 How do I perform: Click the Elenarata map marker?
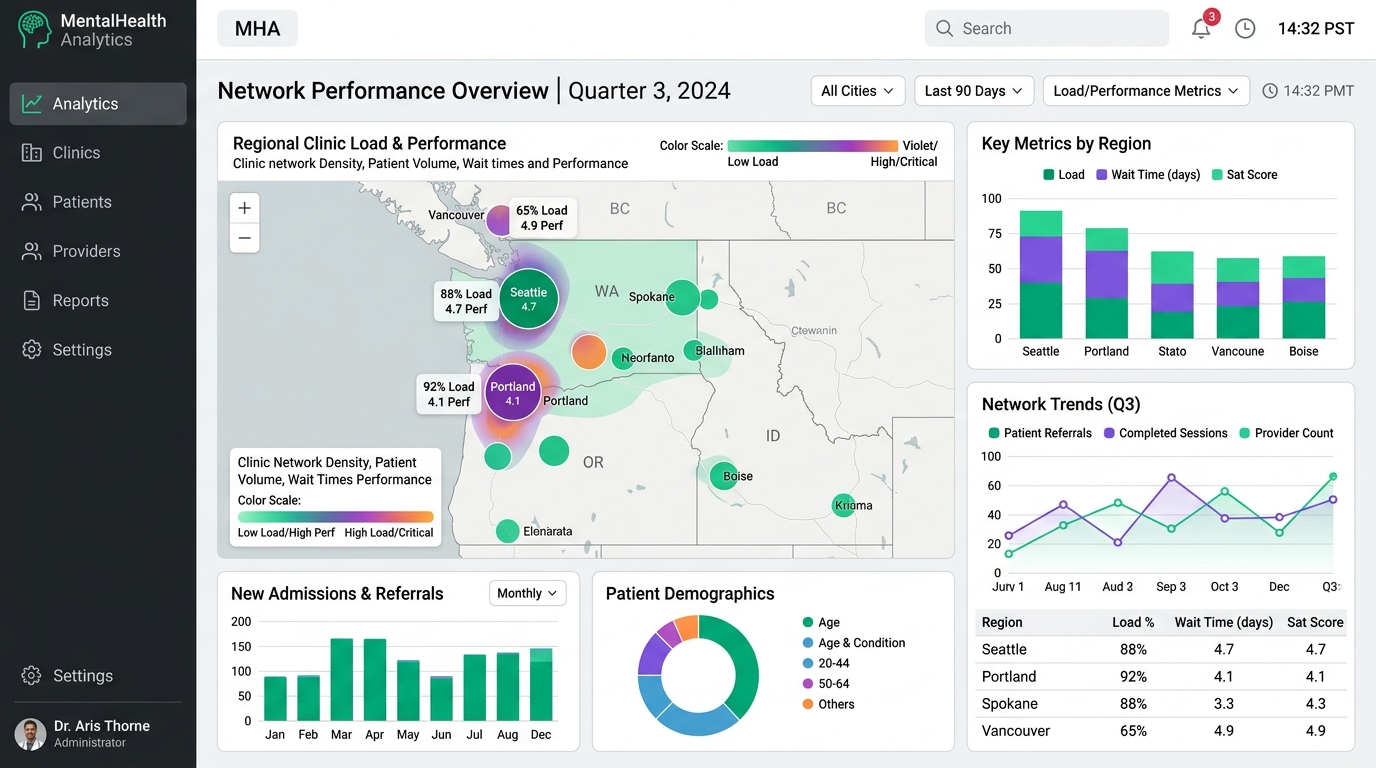click(508, 531)
